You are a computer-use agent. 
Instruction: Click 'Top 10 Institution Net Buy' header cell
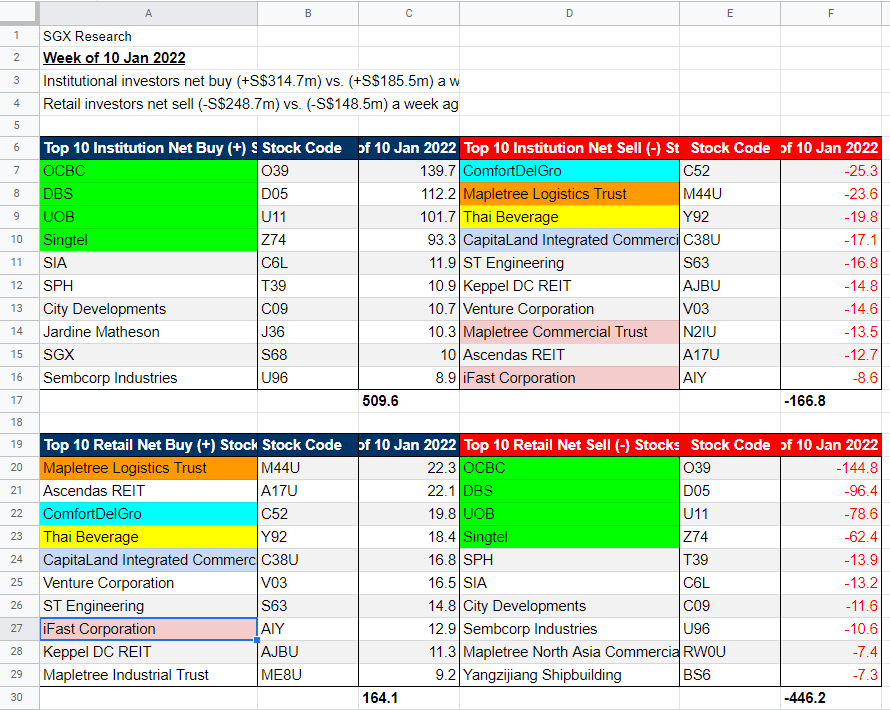pos(149,148)
